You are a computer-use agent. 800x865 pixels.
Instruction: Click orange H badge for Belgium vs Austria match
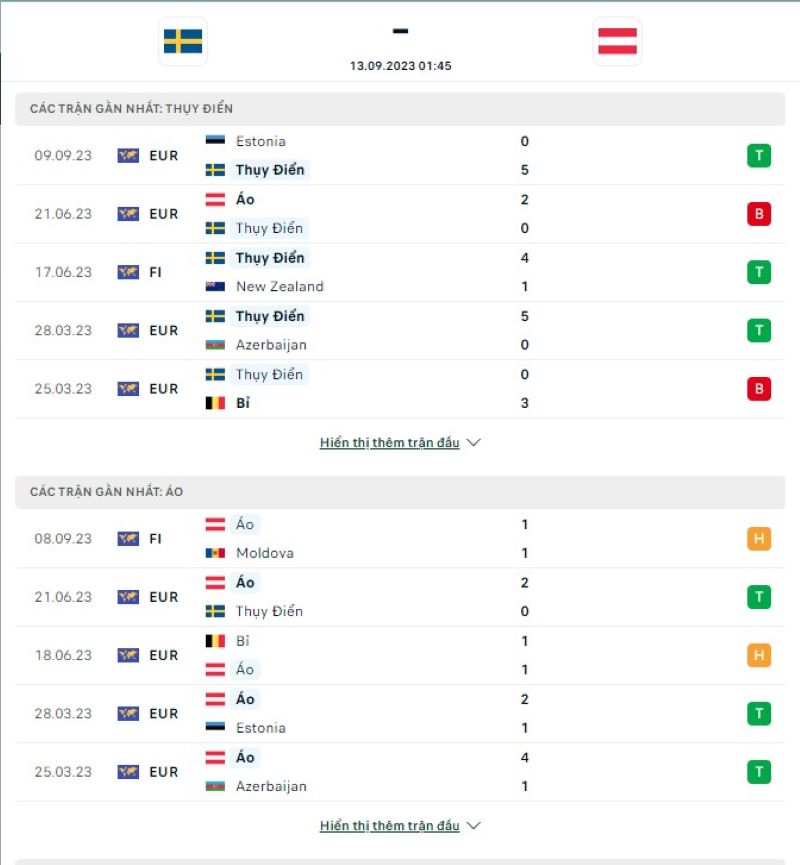759,655
